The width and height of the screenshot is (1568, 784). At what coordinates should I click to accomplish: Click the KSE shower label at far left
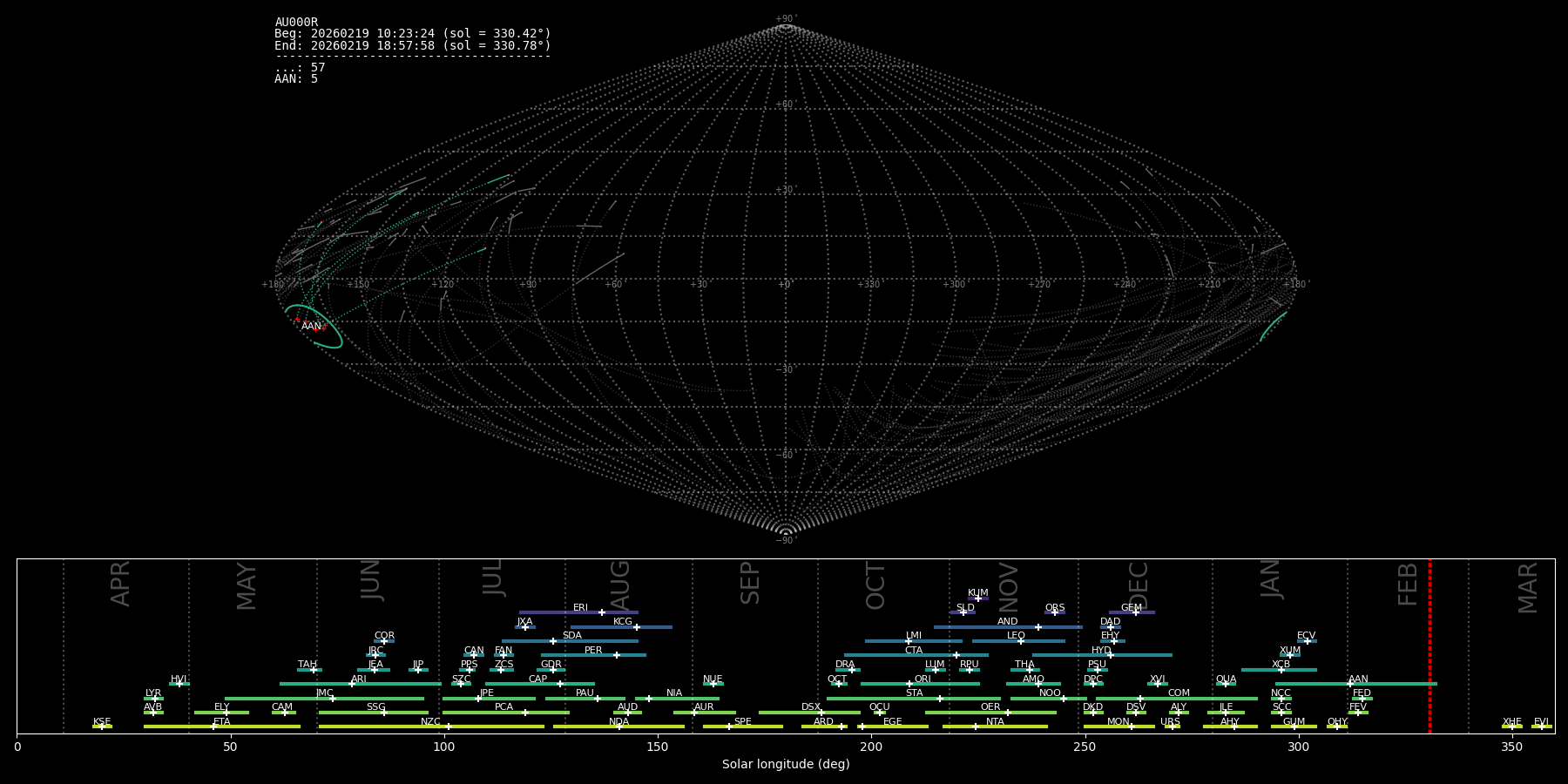coord(102,722)
